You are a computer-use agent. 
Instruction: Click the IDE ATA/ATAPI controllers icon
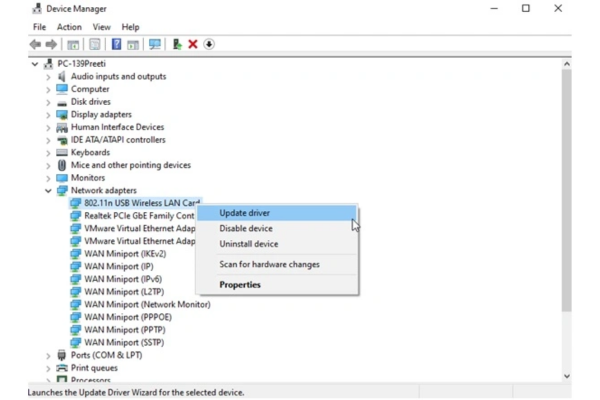[62, 140]
